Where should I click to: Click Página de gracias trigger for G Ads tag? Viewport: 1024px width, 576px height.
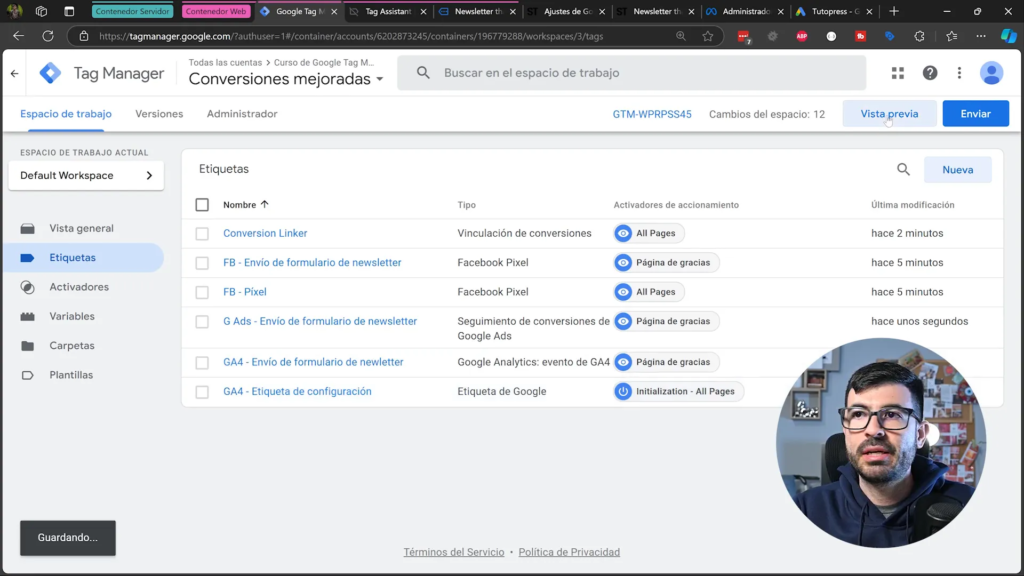click(666, 321)
